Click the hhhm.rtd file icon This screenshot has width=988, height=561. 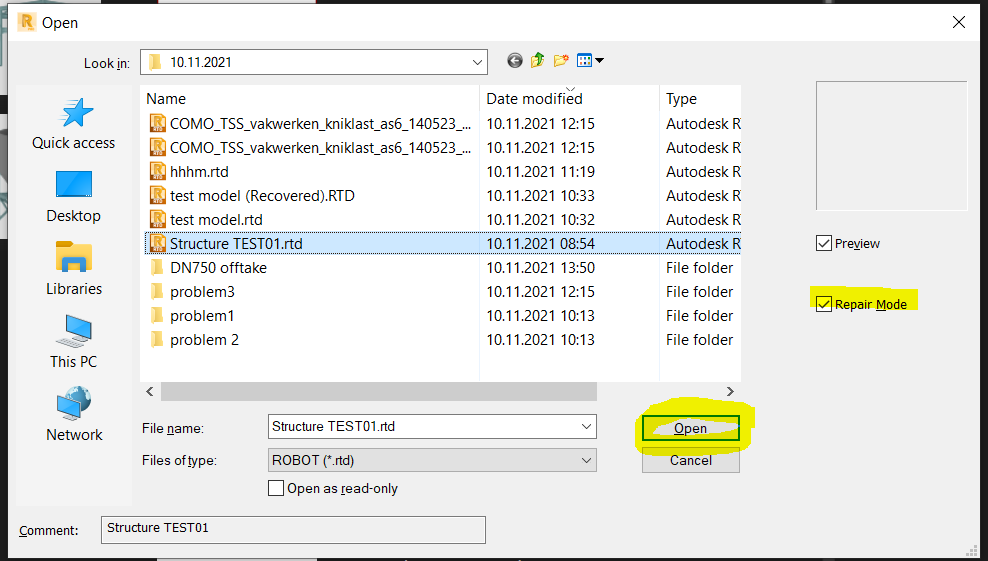click(158, 171)
